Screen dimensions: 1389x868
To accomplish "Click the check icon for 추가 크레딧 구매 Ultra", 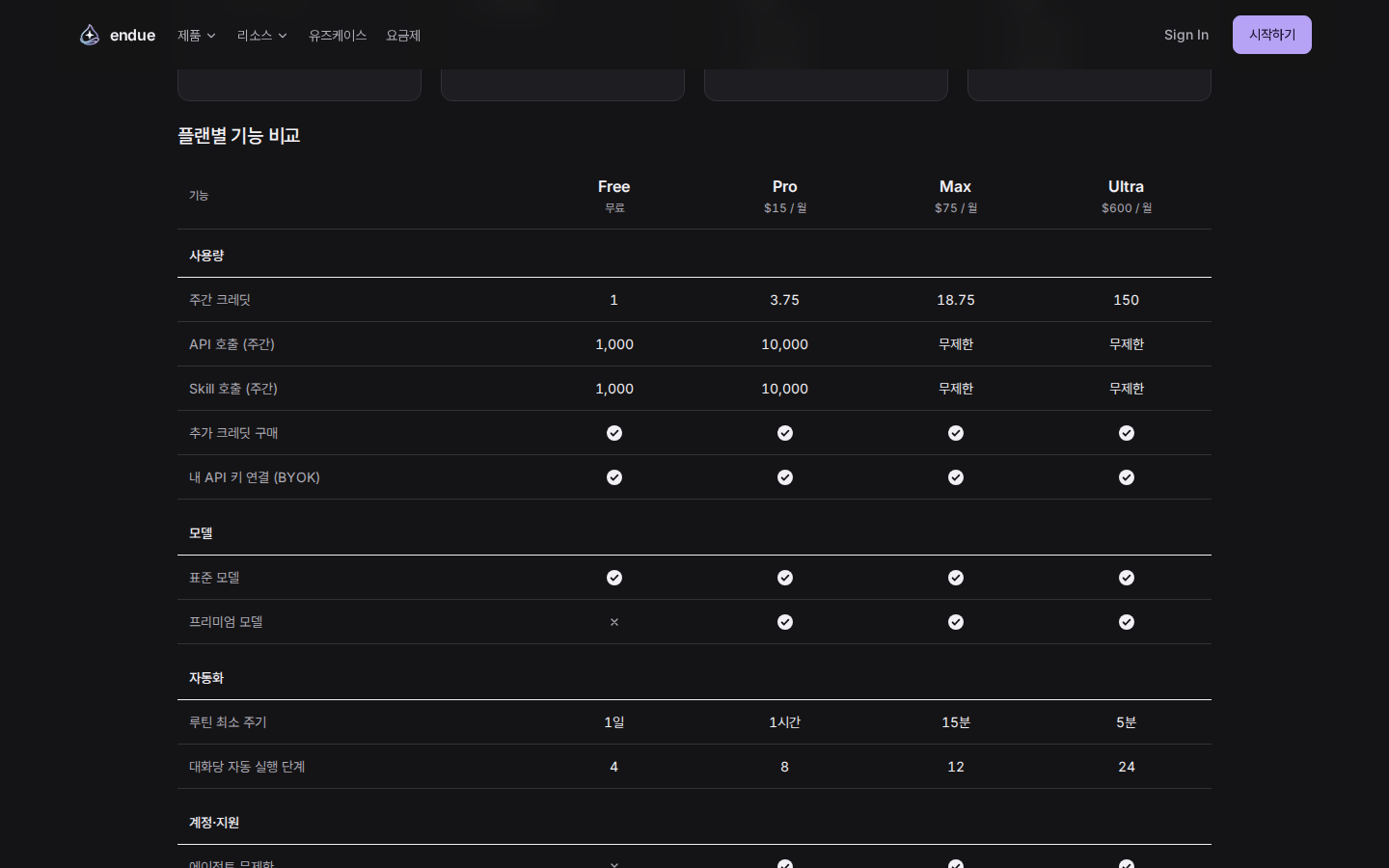I will pos(1127,433).
